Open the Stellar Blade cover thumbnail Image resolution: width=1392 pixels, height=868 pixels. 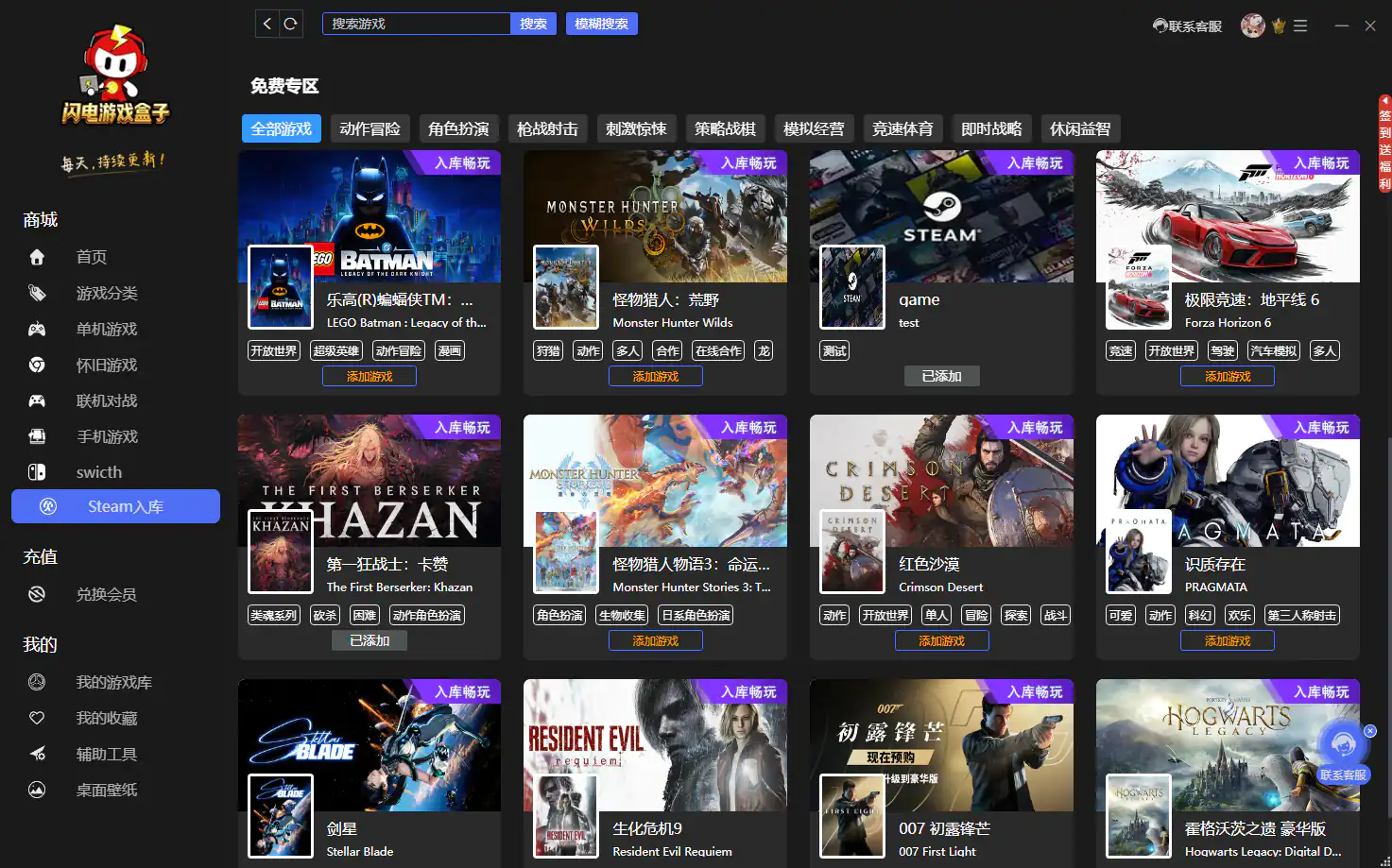pyautogui.click(x=281, y=816)
